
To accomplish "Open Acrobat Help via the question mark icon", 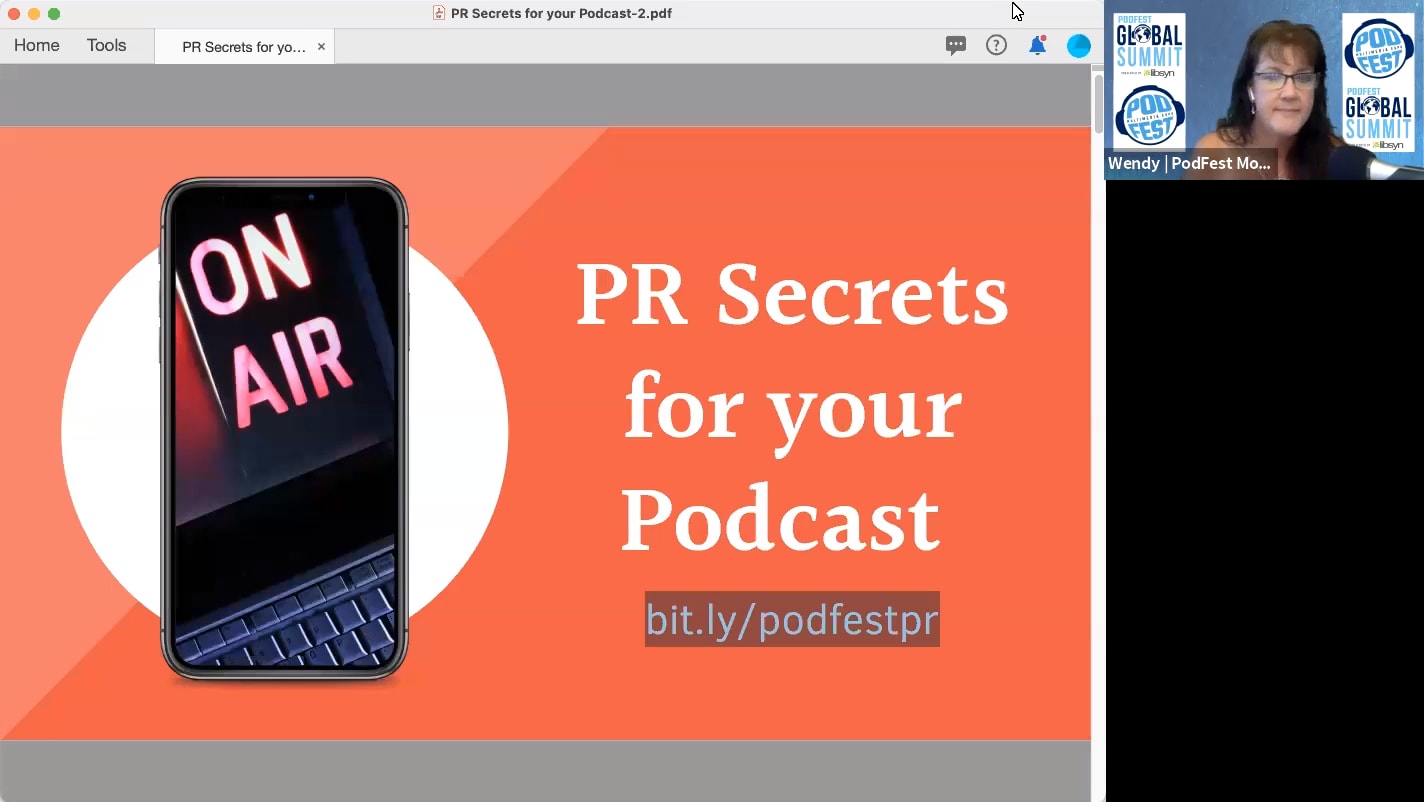I will [996, 45].
